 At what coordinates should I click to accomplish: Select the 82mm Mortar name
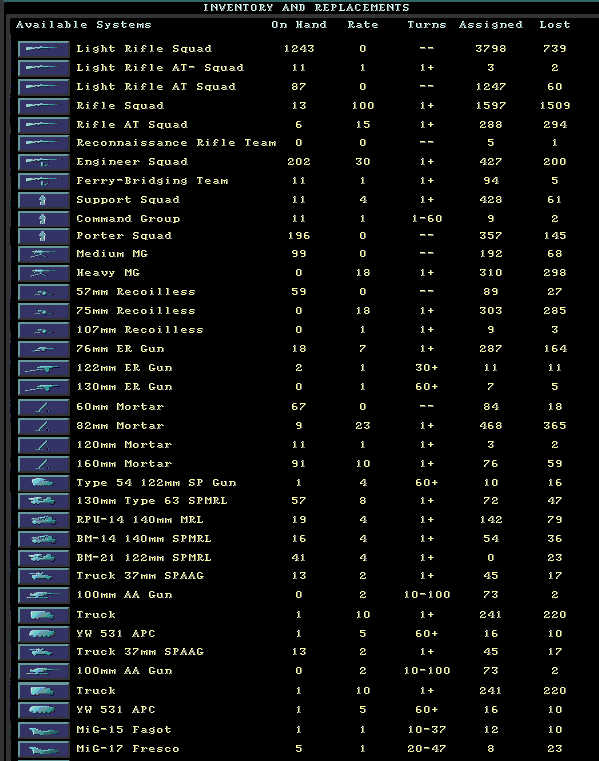[x=120, y=426]
